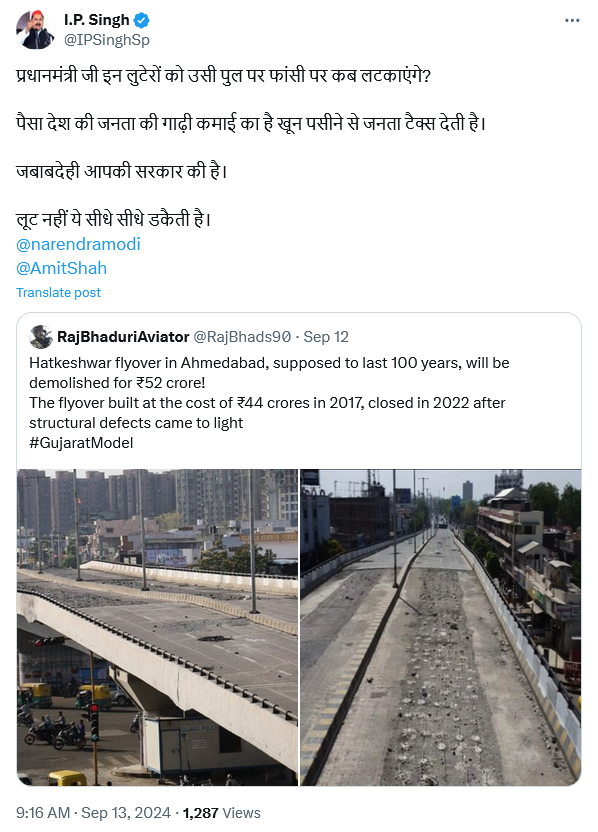This screenshot has height=832, width=598.
Task: Click the I.P. Singh display name
Action: click(97, 20)
